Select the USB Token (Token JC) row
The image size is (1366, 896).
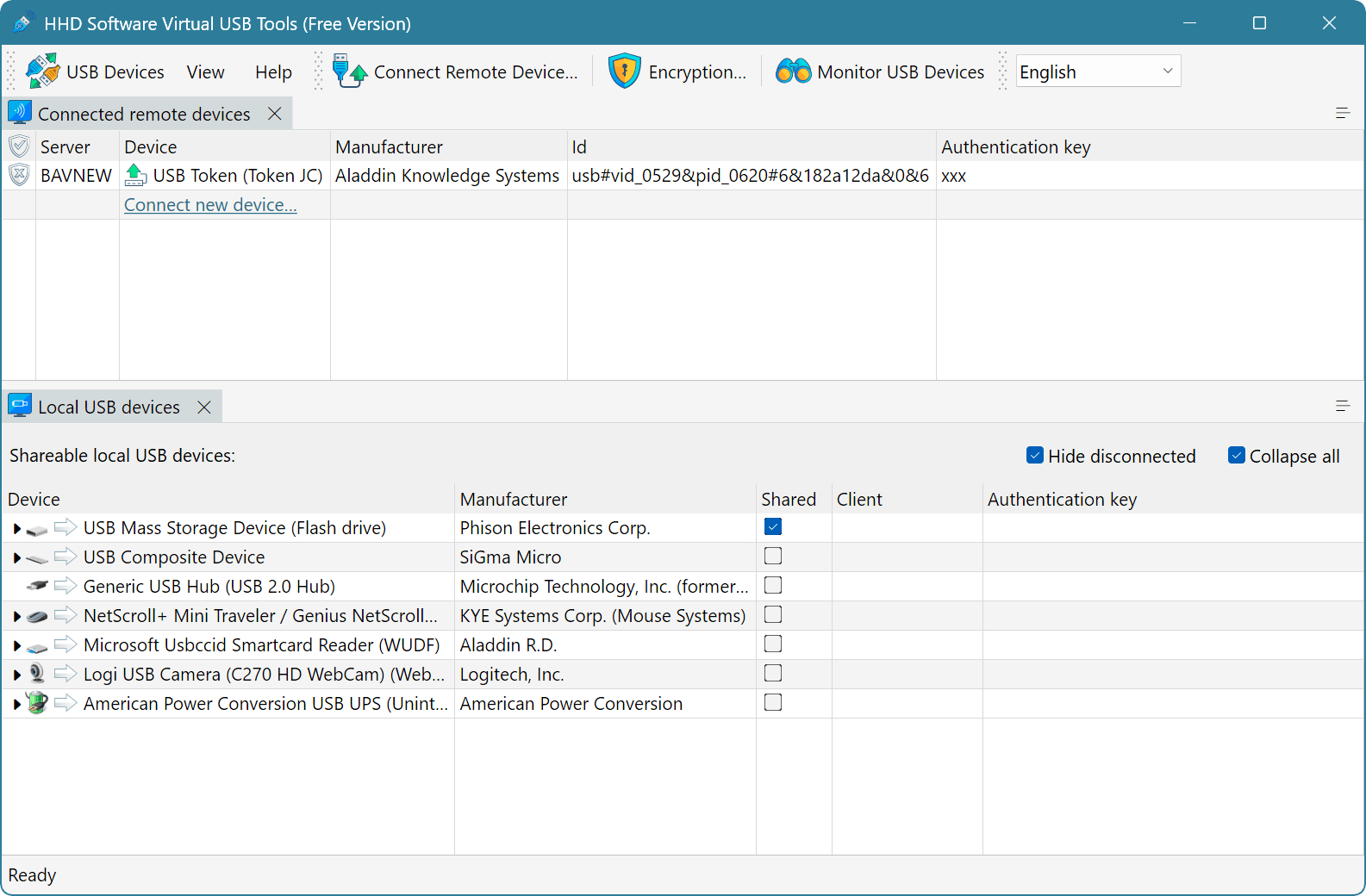pos(237,176)
